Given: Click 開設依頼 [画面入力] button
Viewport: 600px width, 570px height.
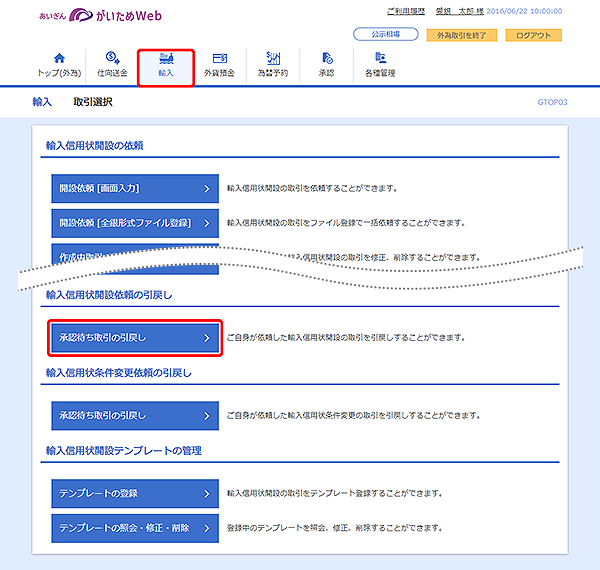Looking at the screenshot, I should 135,189.
